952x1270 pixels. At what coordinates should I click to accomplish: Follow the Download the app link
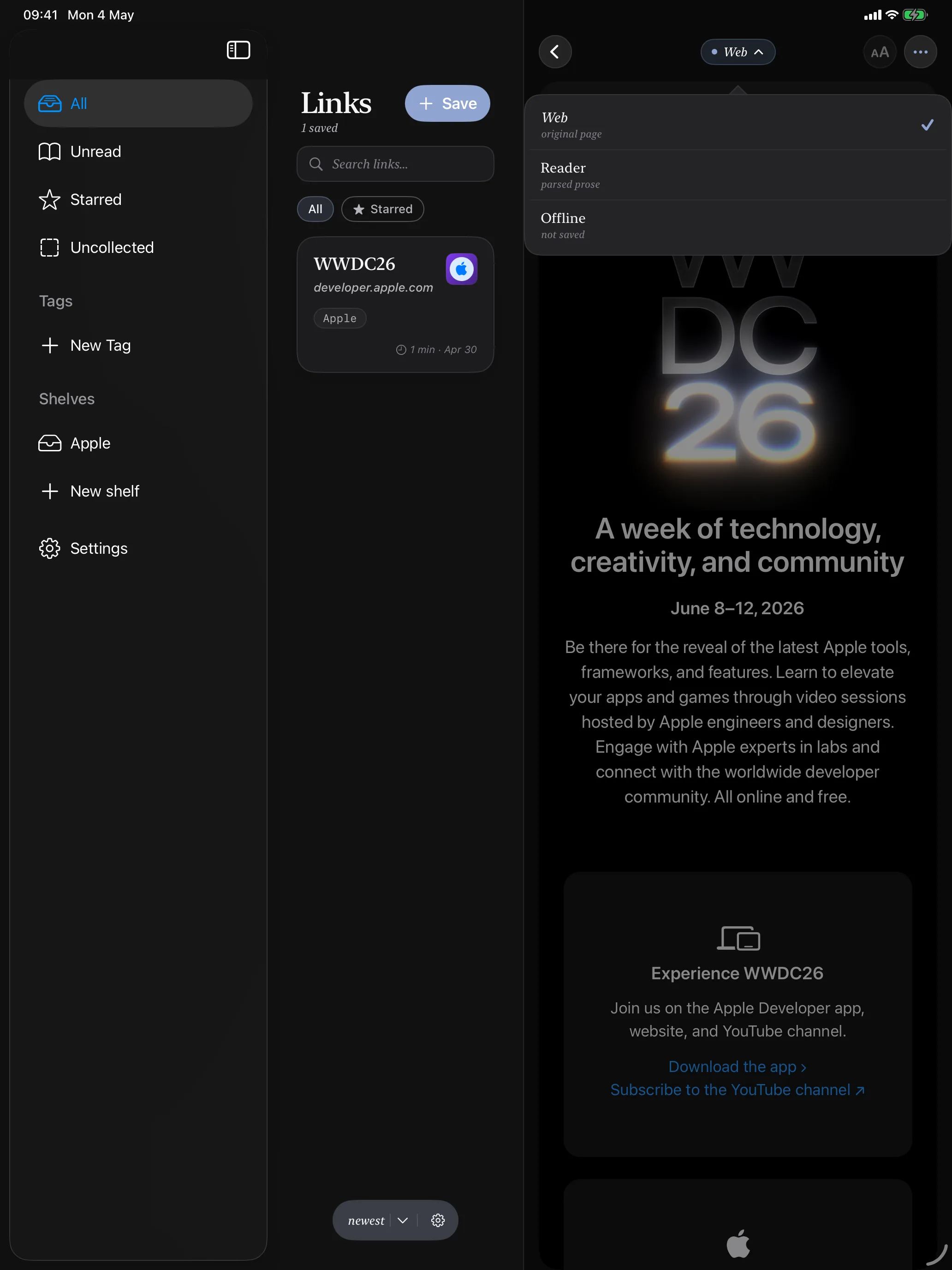[x=738, y=1066]
